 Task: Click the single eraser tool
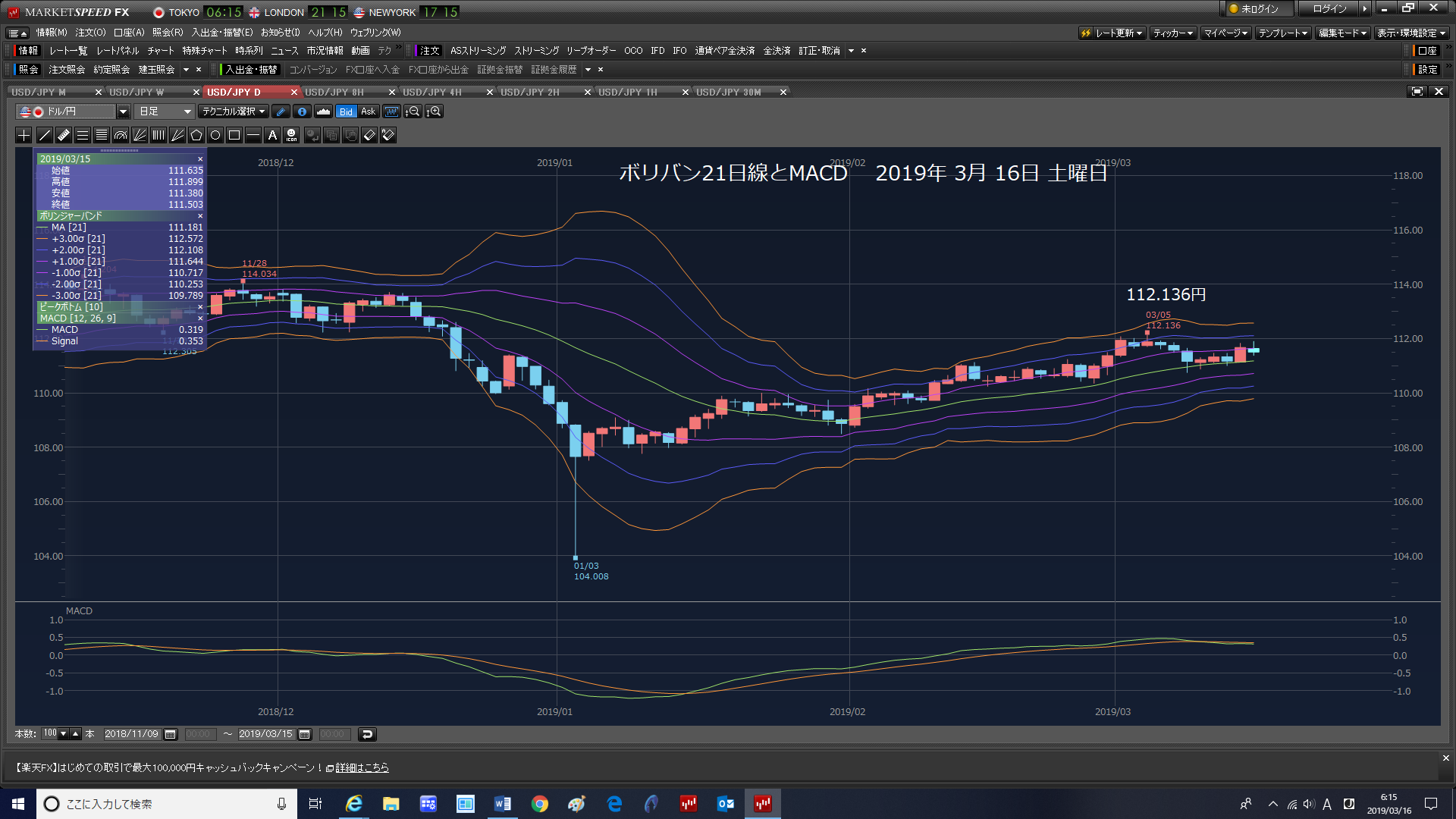pyautogui.click(x=369, y=135)
